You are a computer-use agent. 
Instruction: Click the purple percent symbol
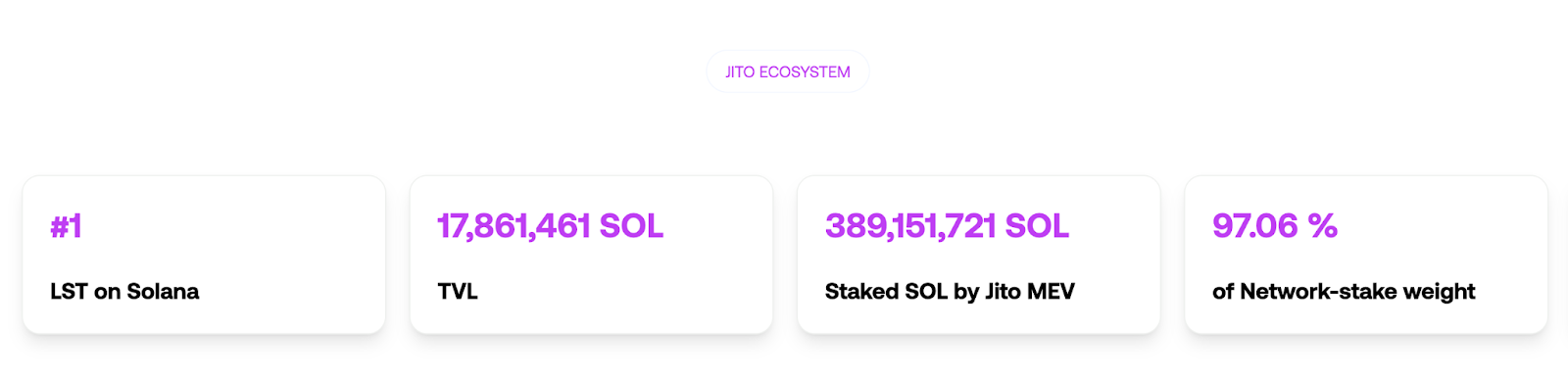pos(1322,226)
